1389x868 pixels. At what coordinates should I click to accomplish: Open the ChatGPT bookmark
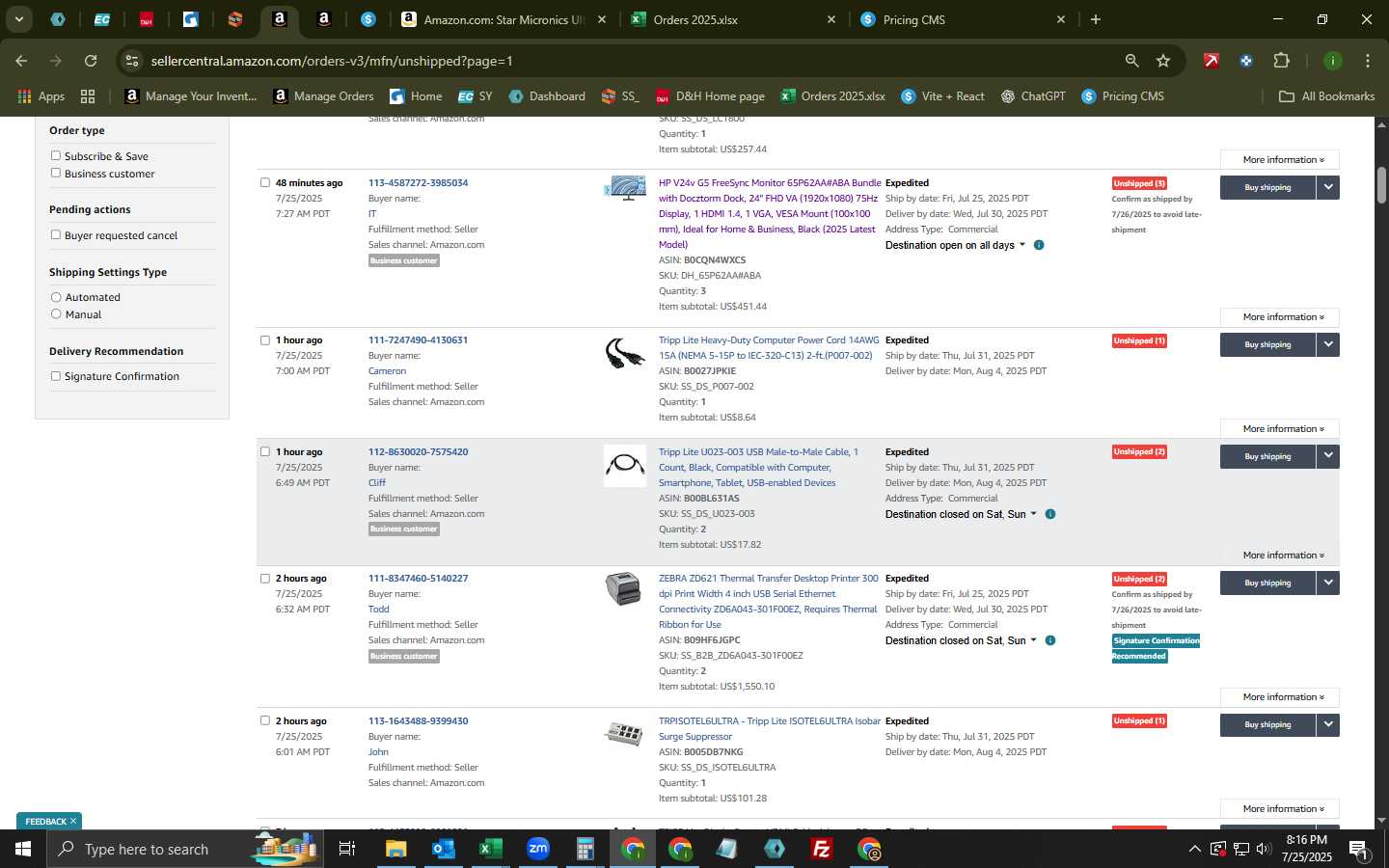click(1033, 96)
